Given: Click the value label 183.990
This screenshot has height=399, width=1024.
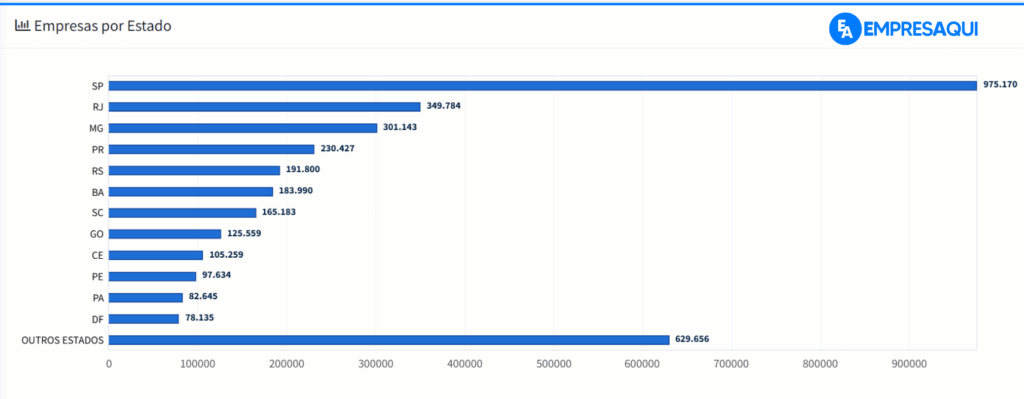Looking at the screenshot, I should (296, 191).
